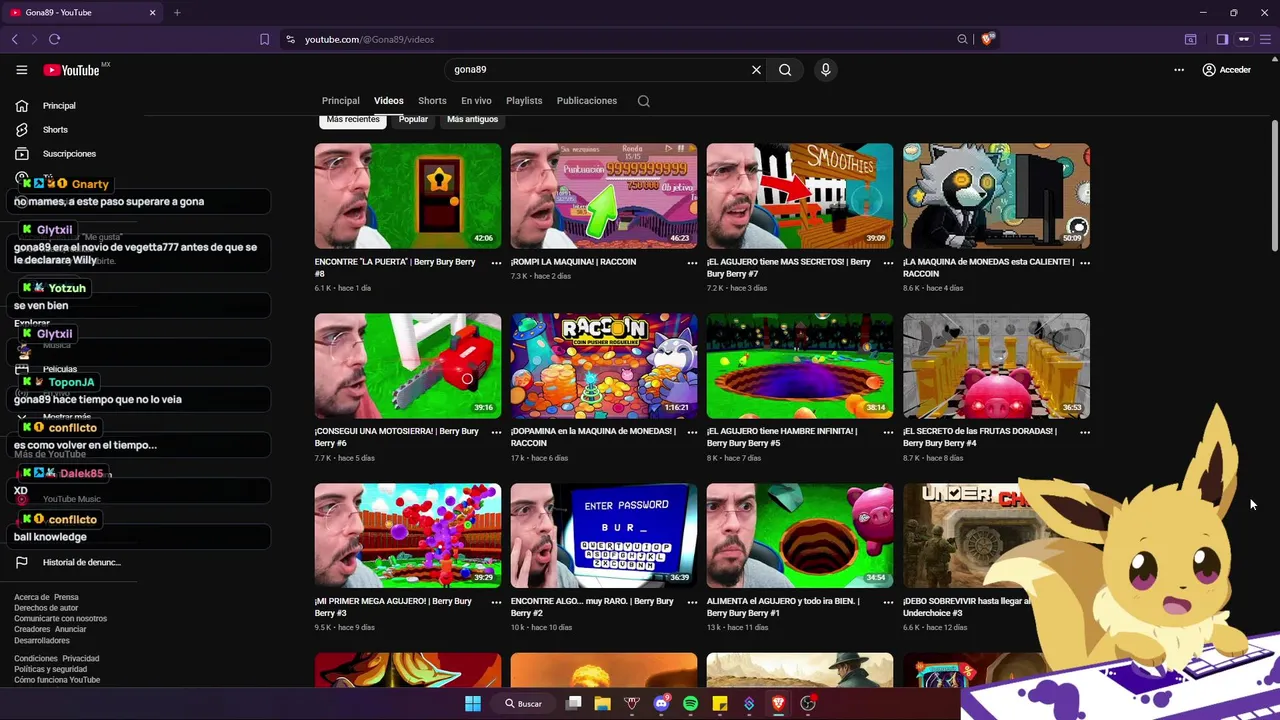Image resolution: width=1280 pixels, height=720 pixels.
Task: Open options for CONSEGUI UNA MOTOSIERRA video
Action: pos(496,433)
